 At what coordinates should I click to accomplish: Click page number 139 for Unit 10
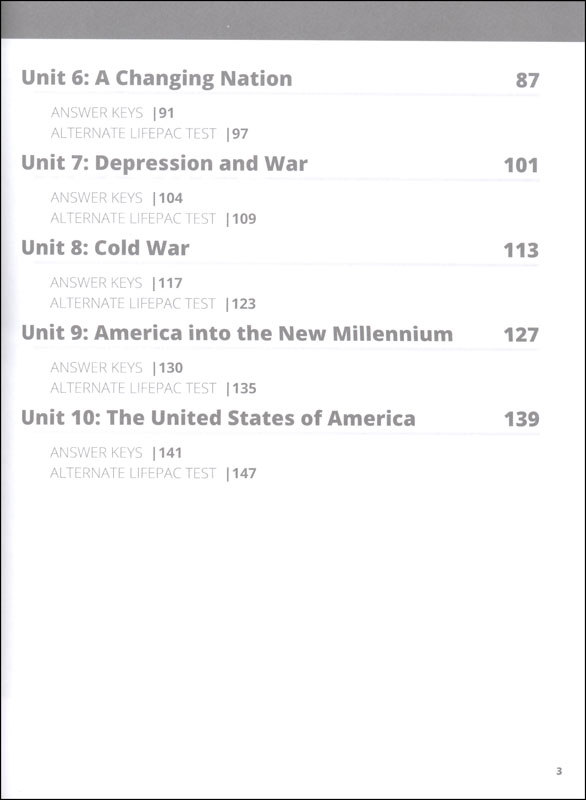click(521, 419)
